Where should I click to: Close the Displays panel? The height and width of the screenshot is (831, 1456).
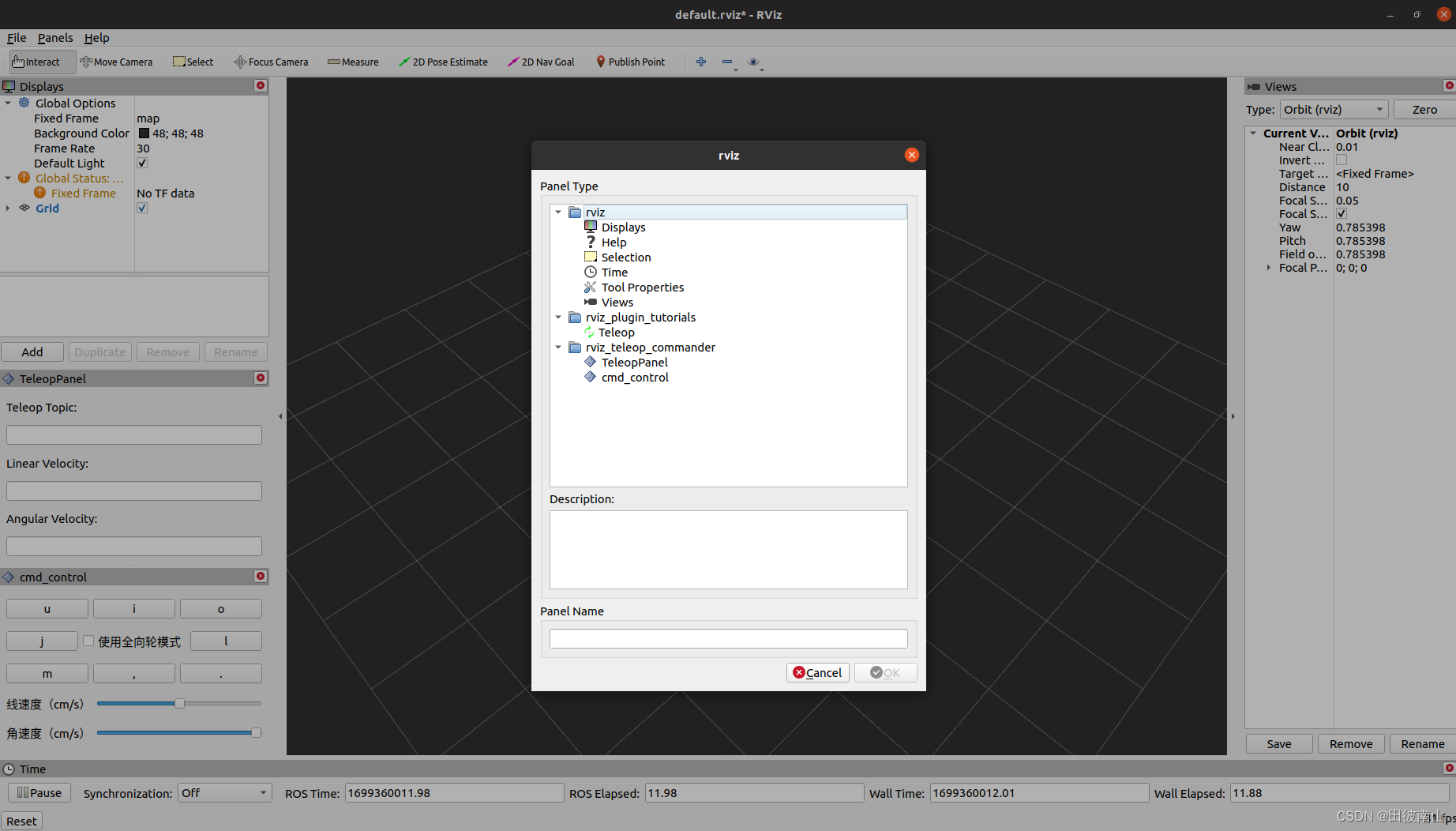point(261,85)
